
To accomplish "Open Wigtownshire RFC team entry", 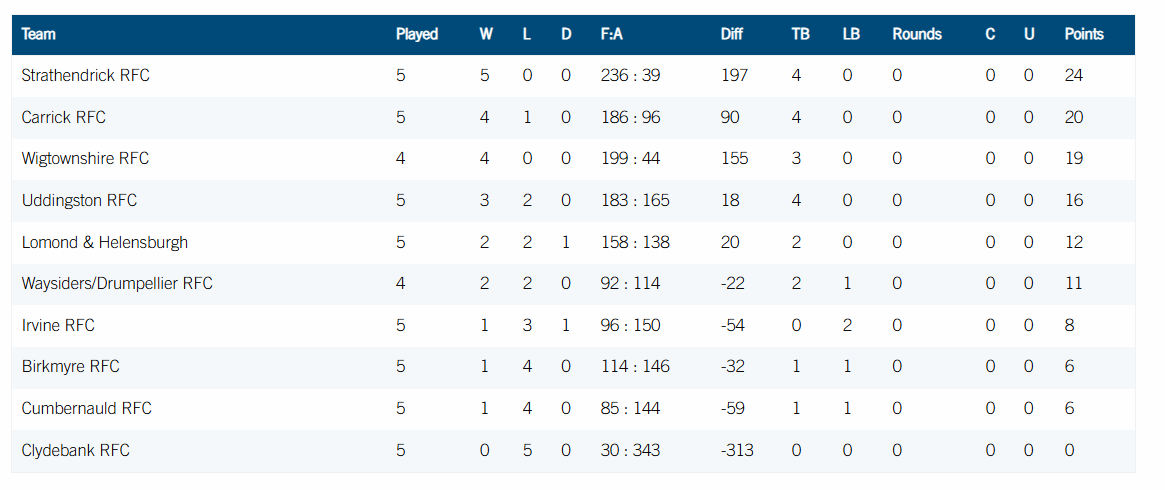I will [85, 159].
